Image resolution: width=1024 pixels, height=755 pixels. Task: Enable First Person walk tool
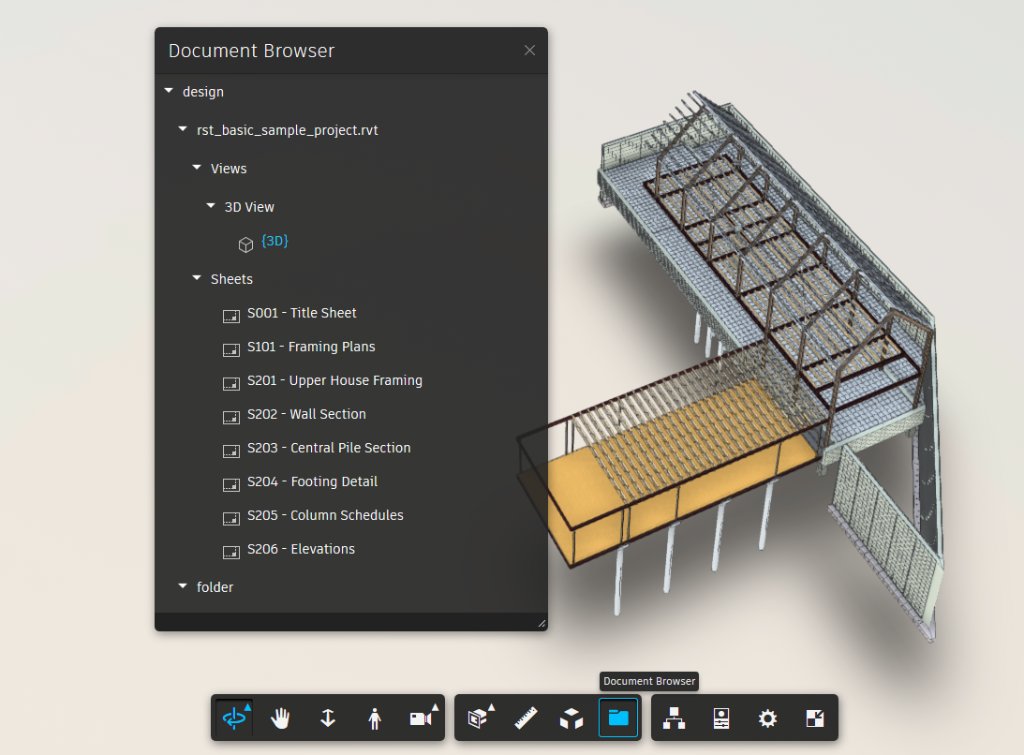click(374, 718)
